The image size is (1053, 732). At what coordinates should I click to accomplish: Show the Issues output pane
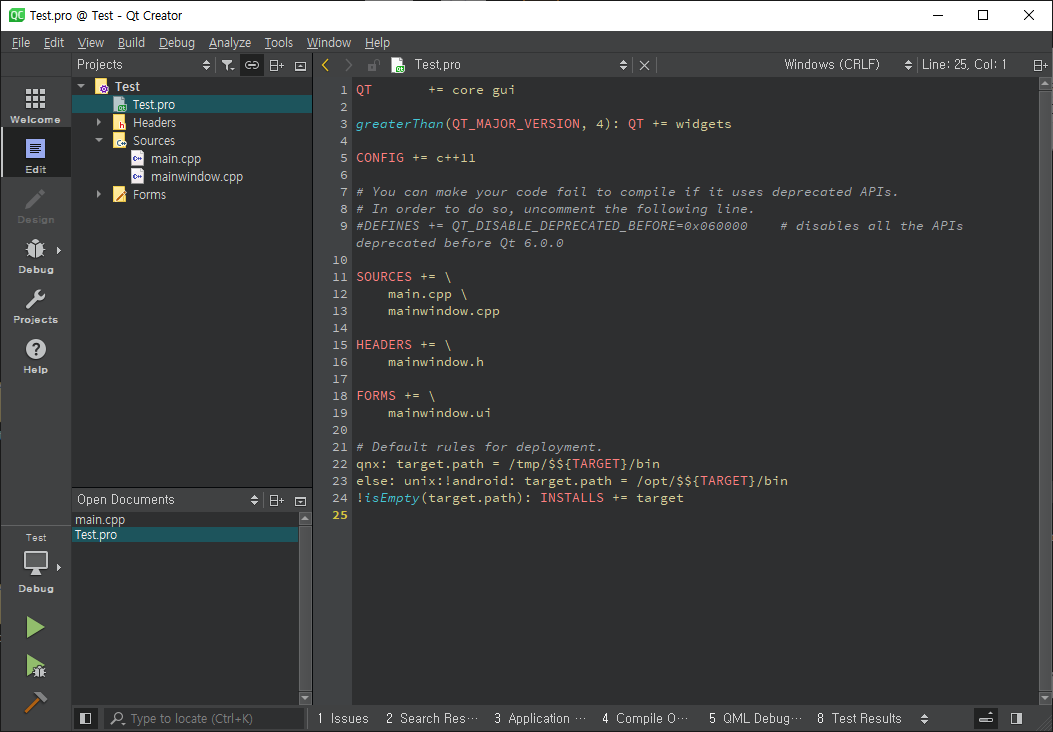point(343,719)
